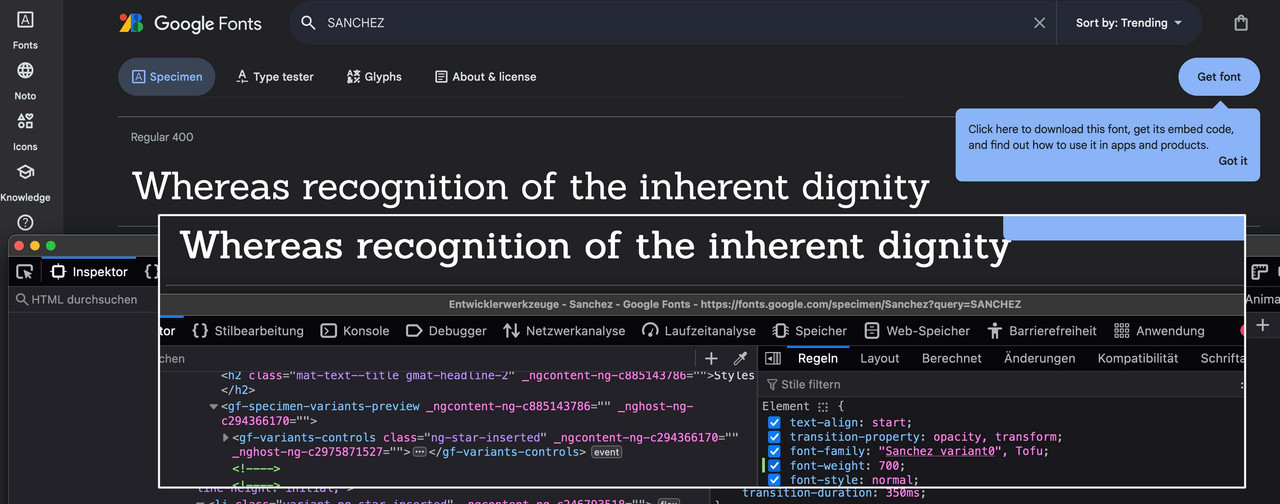Open the Laufzeitanalyse tab in DevTools
The width and height of the screenshot is (1280, 504).
coord(699,331)
